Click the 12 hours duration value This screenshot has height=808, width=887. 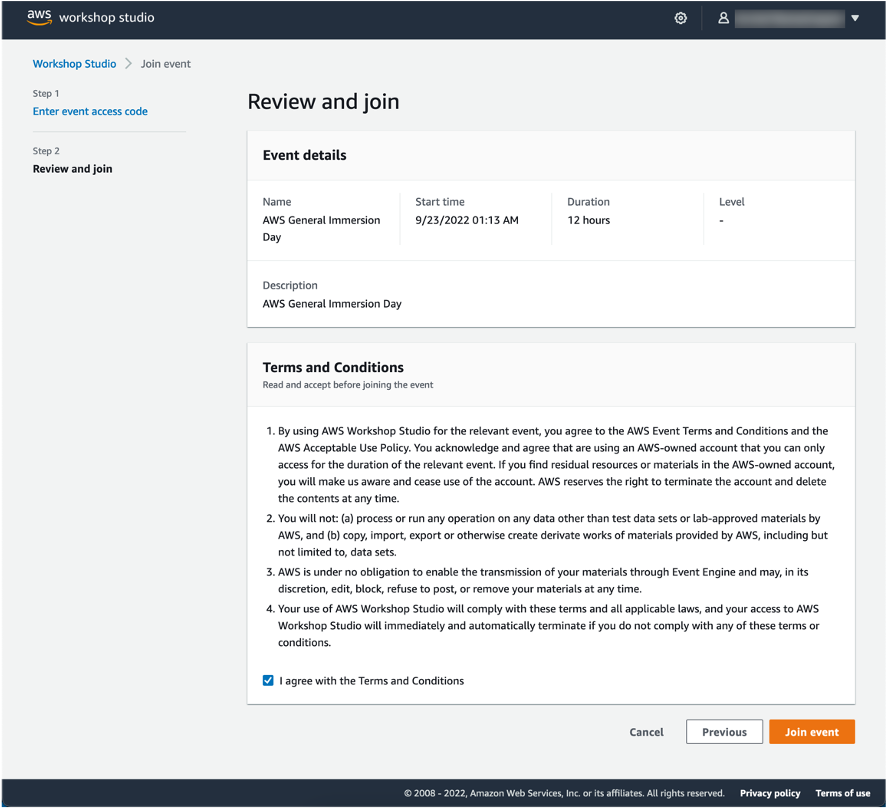[x=588, y=220]
